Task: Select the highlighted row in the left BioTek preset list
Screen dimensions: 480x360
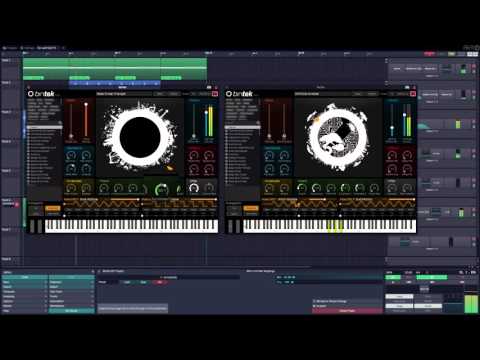Action: (45, 127)
